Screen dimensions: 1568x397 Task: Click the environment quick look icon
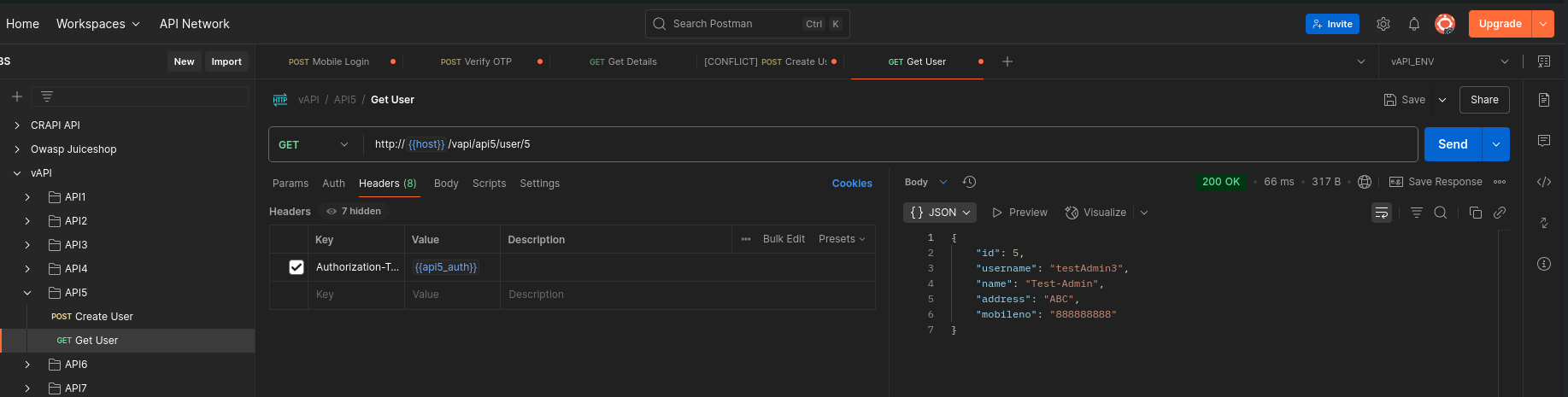1543,61
